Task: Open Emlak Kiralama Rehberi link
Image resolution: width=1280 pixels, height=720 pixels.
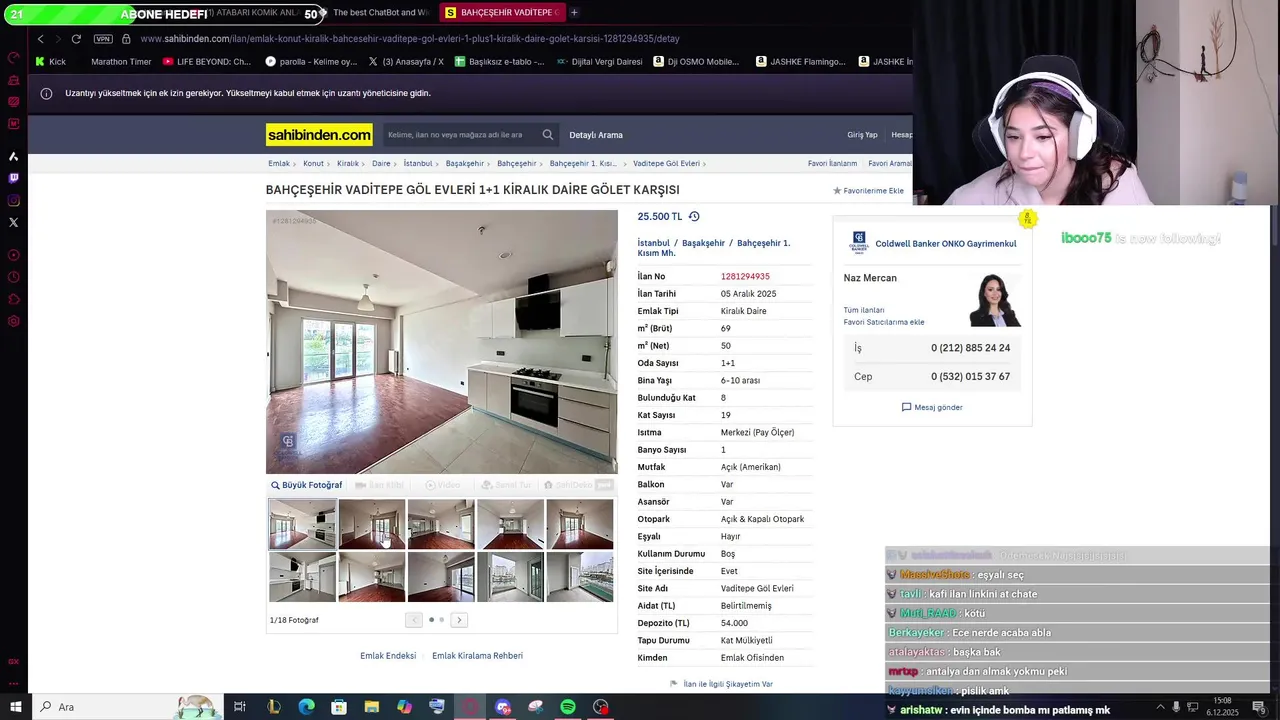Action: tap(477, 656)
